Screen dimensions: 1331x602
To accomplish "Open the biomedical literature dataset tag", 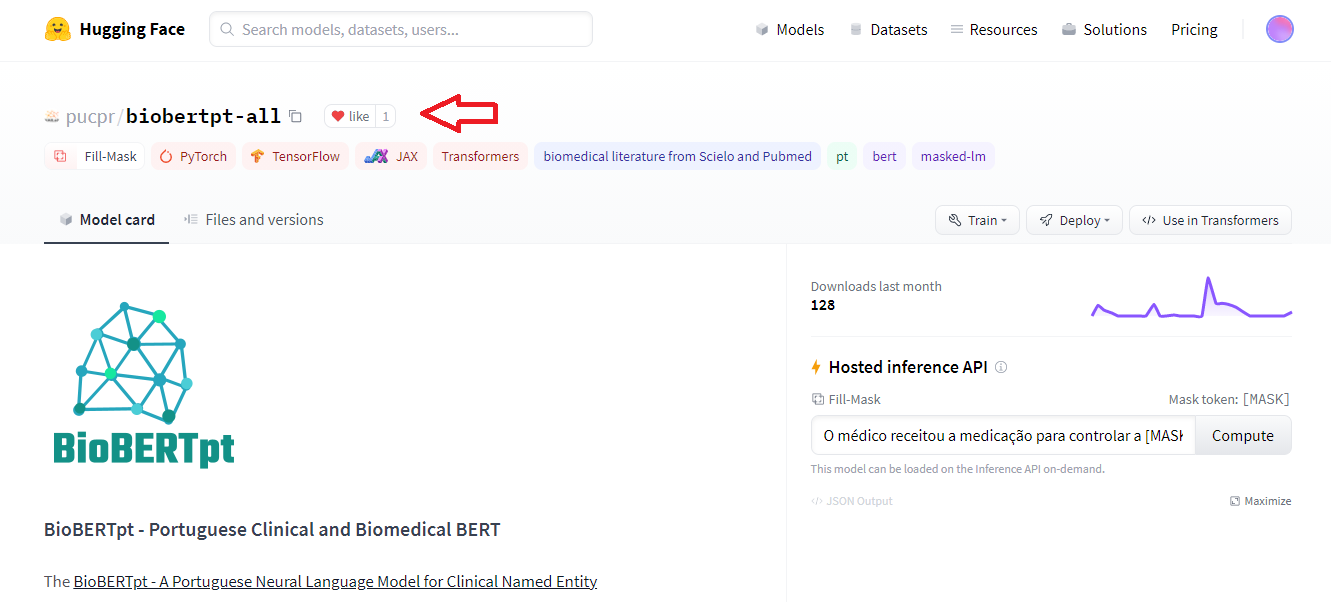I will point(677,156).
